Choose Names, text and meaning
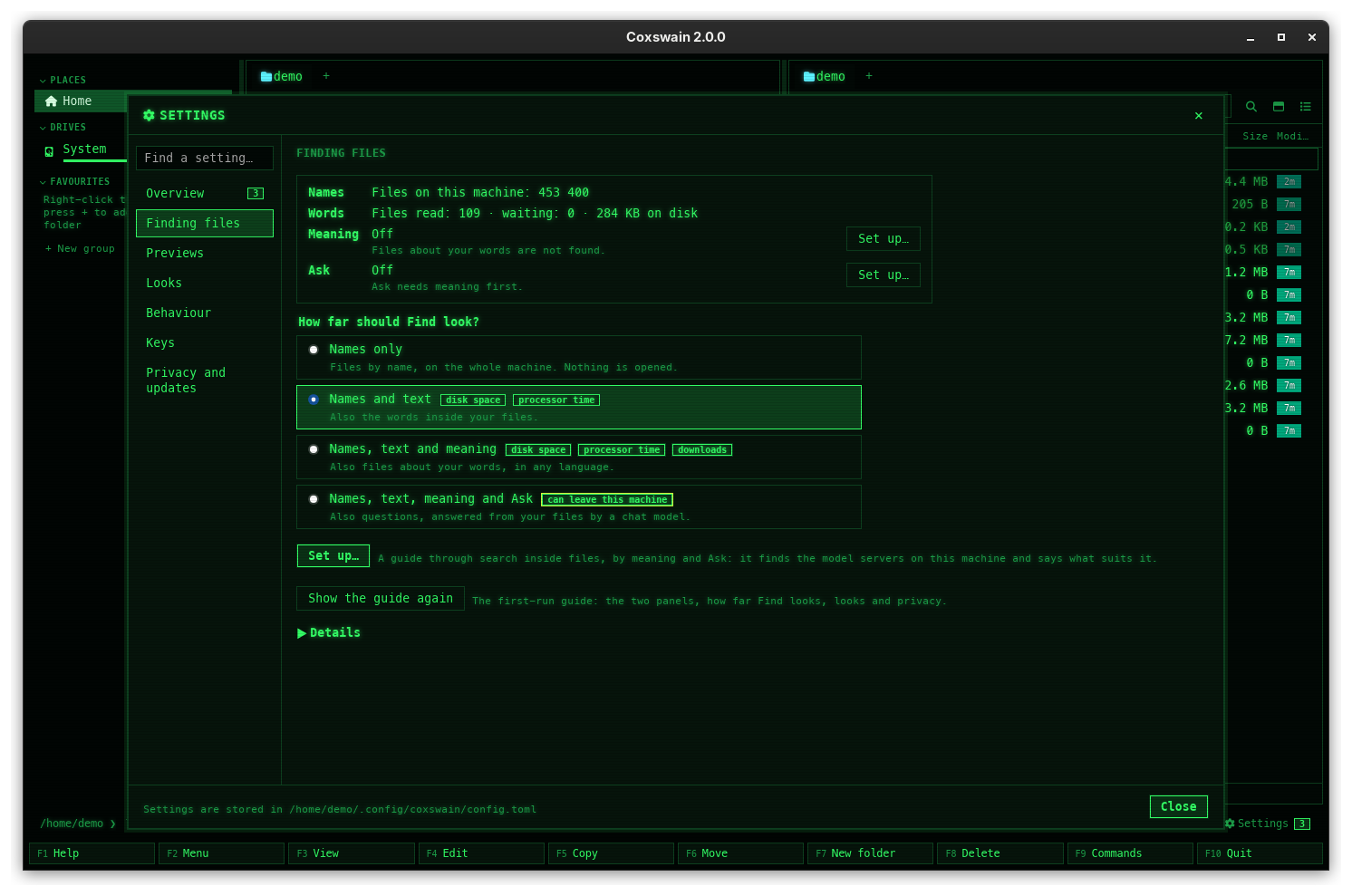Image resolution: width=1352 pixels, height=896 pixels. [578, 458]
